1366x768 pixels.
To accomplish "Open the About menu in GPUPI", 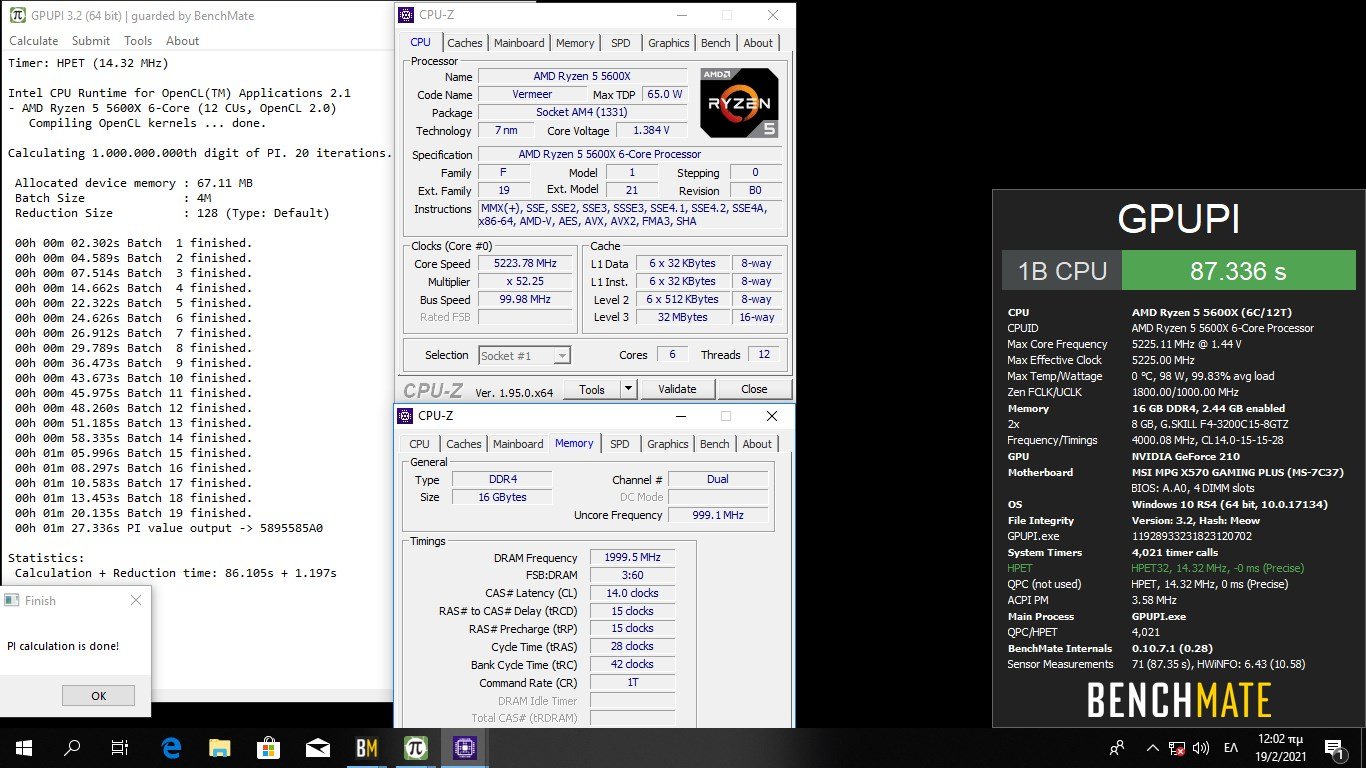I will pyautogui.click(x=182, y=41).
